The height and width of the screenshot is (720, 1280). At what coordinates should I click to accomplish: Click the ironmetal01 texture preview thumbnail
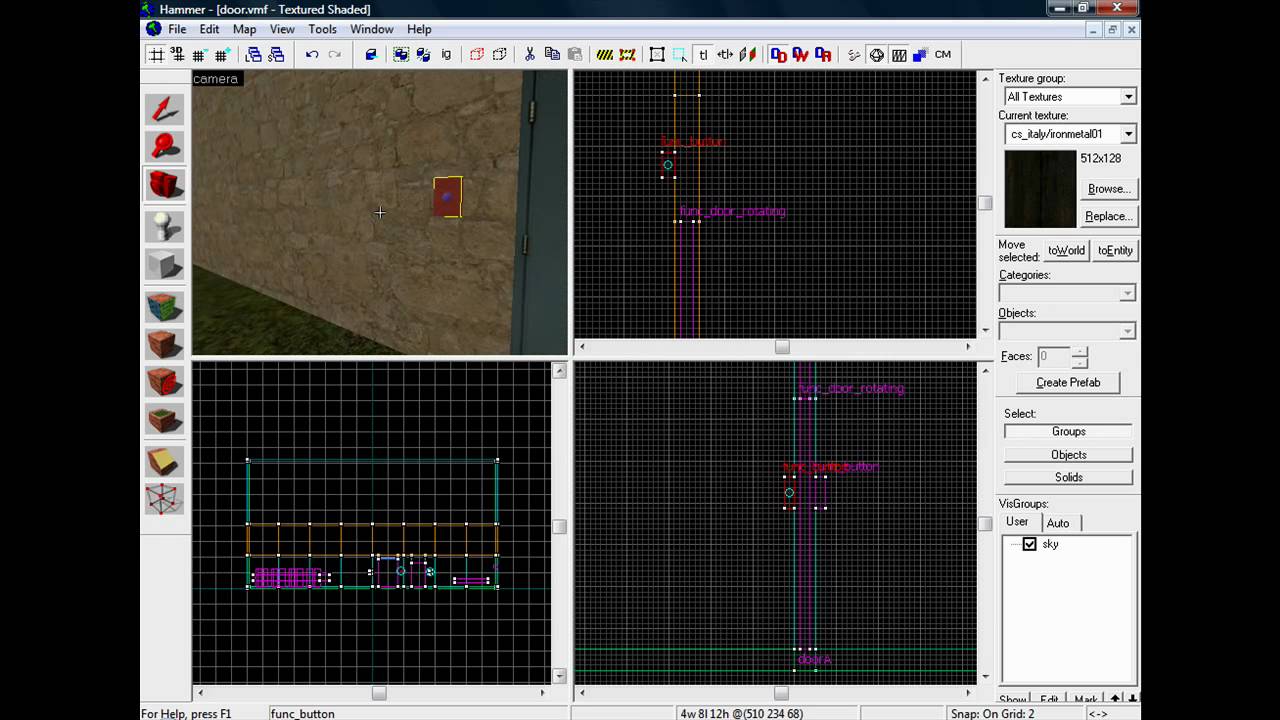coord(1040,189)
